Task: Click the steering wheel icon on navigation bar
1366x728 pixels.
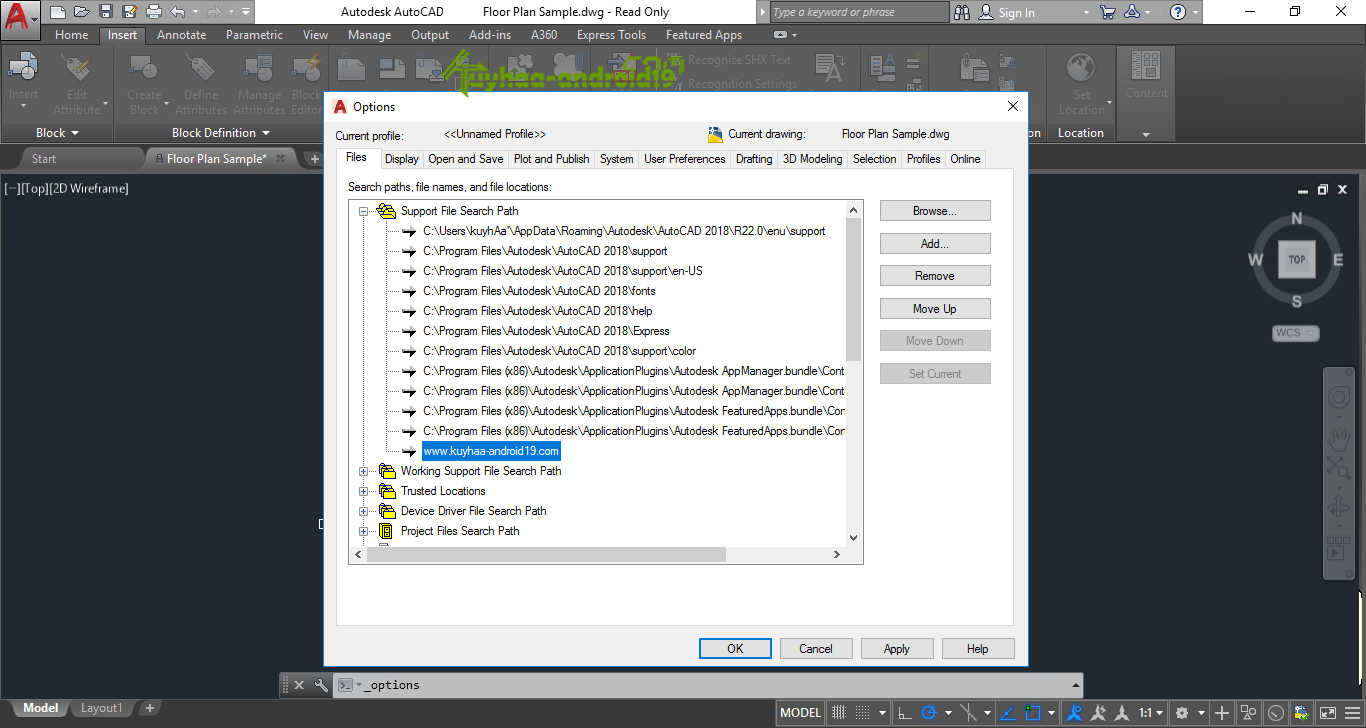Action: [x=1339, y=397]
